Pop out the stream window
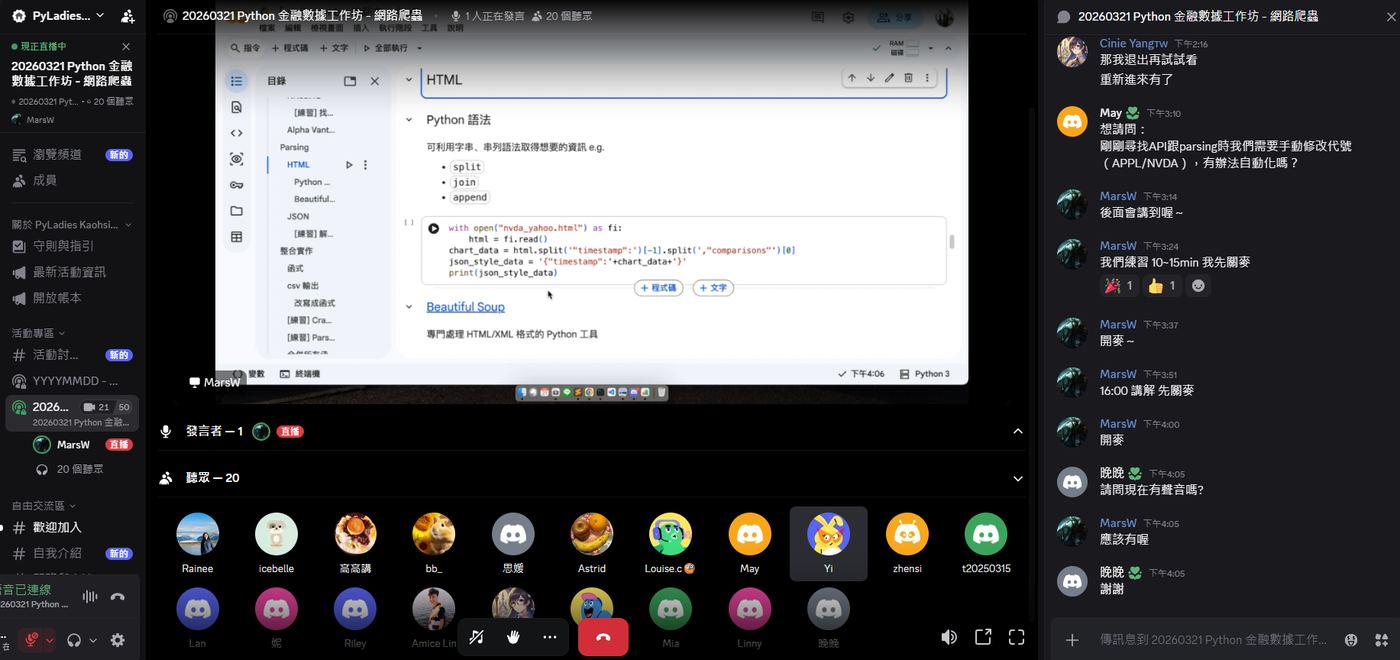Image resolution: width=1400 pixels, height=660 pixels. [983, 637]
